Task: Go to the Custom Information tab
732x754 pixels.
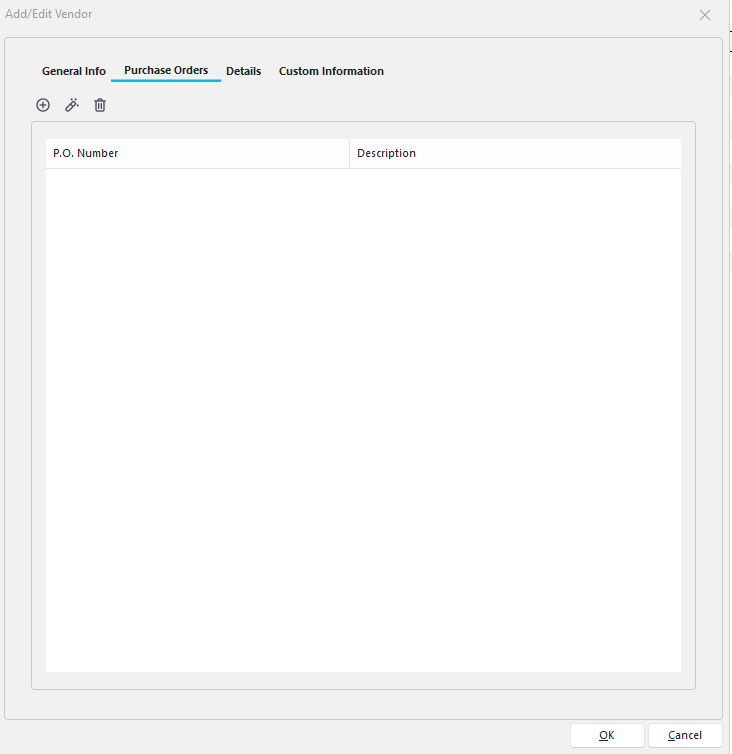Action: pyautogui.click(x=331, y=71)
